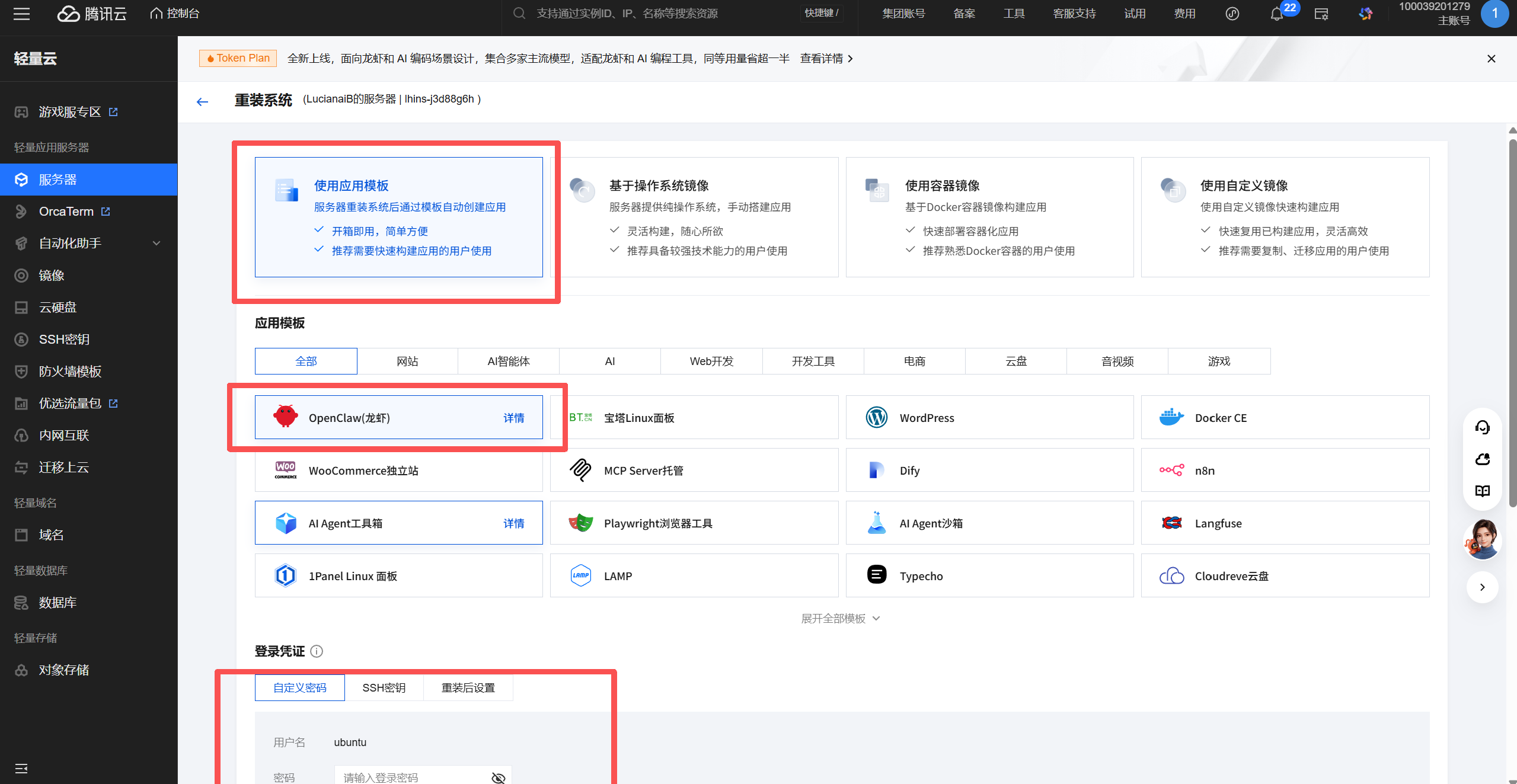Click 详情 link on OpenClaw template
Image resolution: width=1517 pixels, height=784 pixels.
(513, 418)
